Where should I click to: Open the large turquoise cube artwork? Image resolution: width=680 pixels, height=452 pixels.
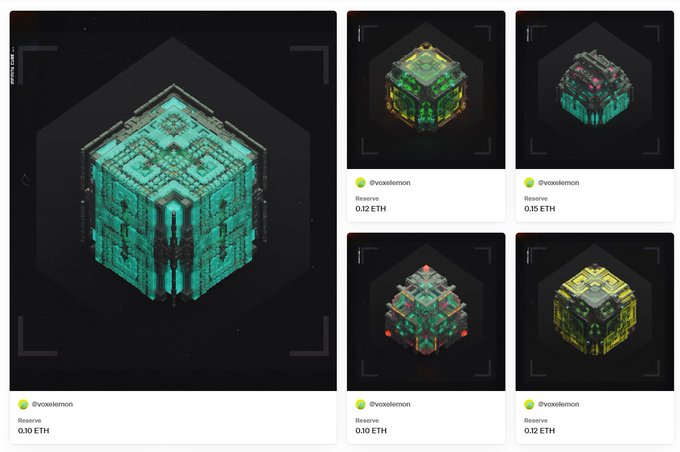tap(173, 201)
